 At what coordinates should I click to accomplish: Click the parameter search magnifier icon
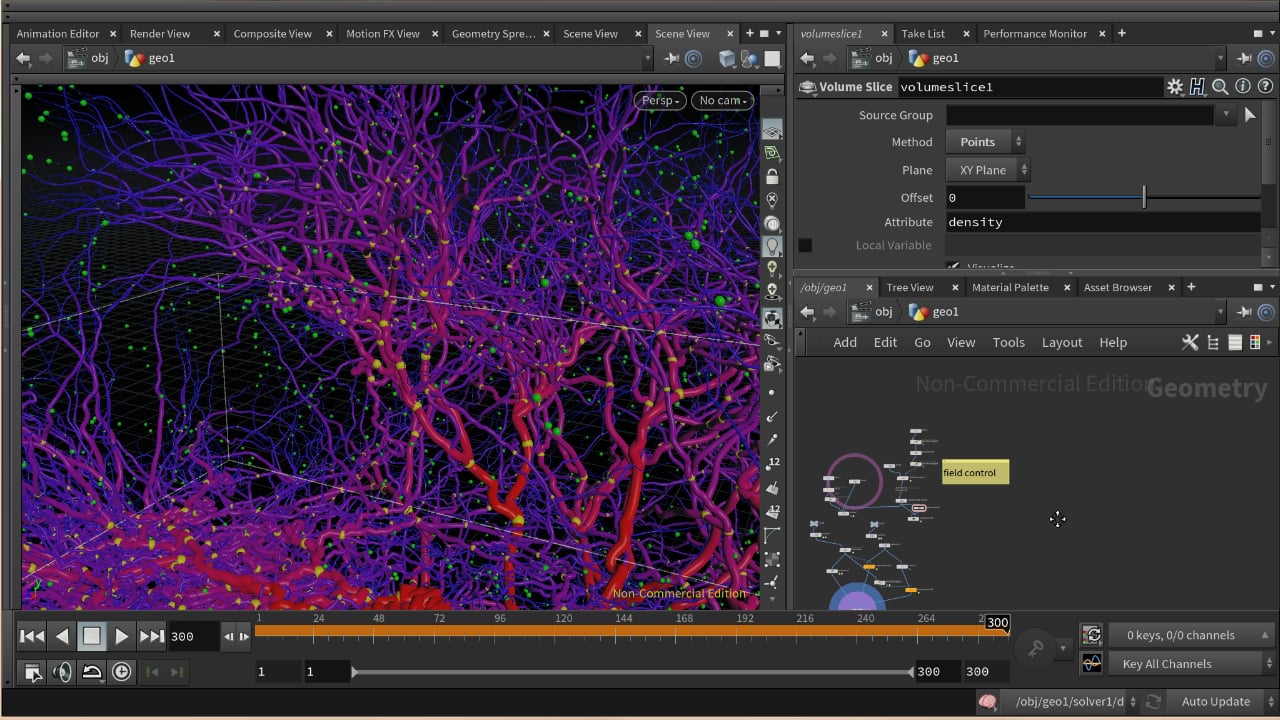(1220, 87)
